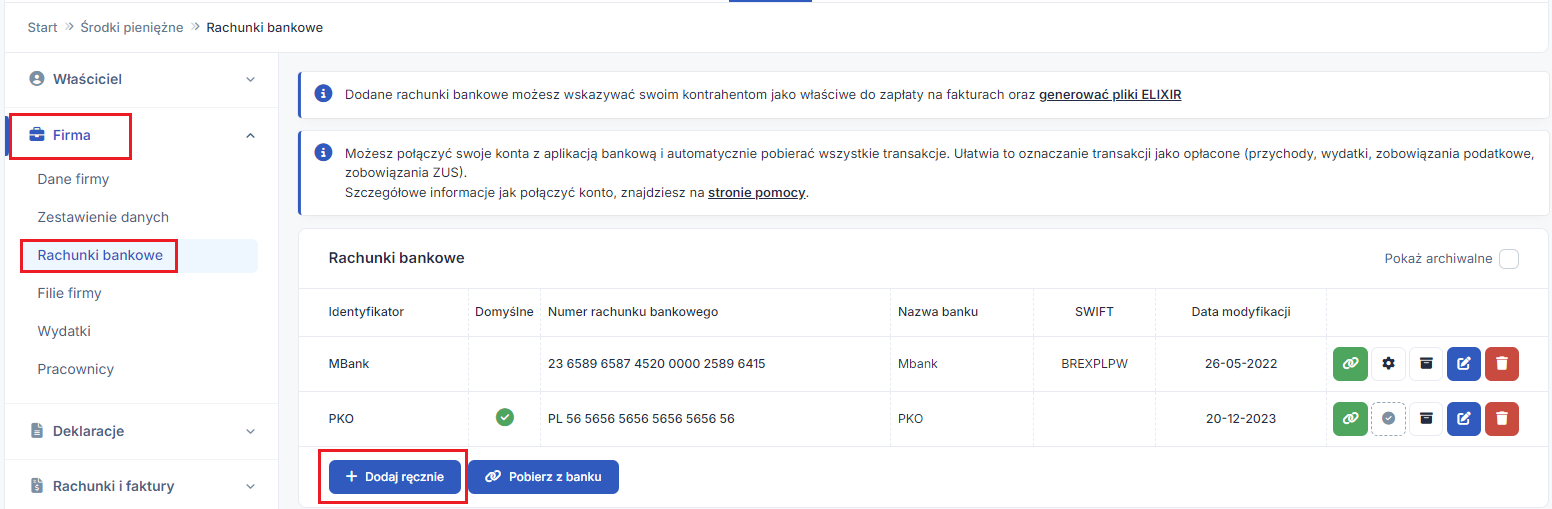Open the generować pliki ELIXIR link

pyautogui.click(x=1110, y=95)
